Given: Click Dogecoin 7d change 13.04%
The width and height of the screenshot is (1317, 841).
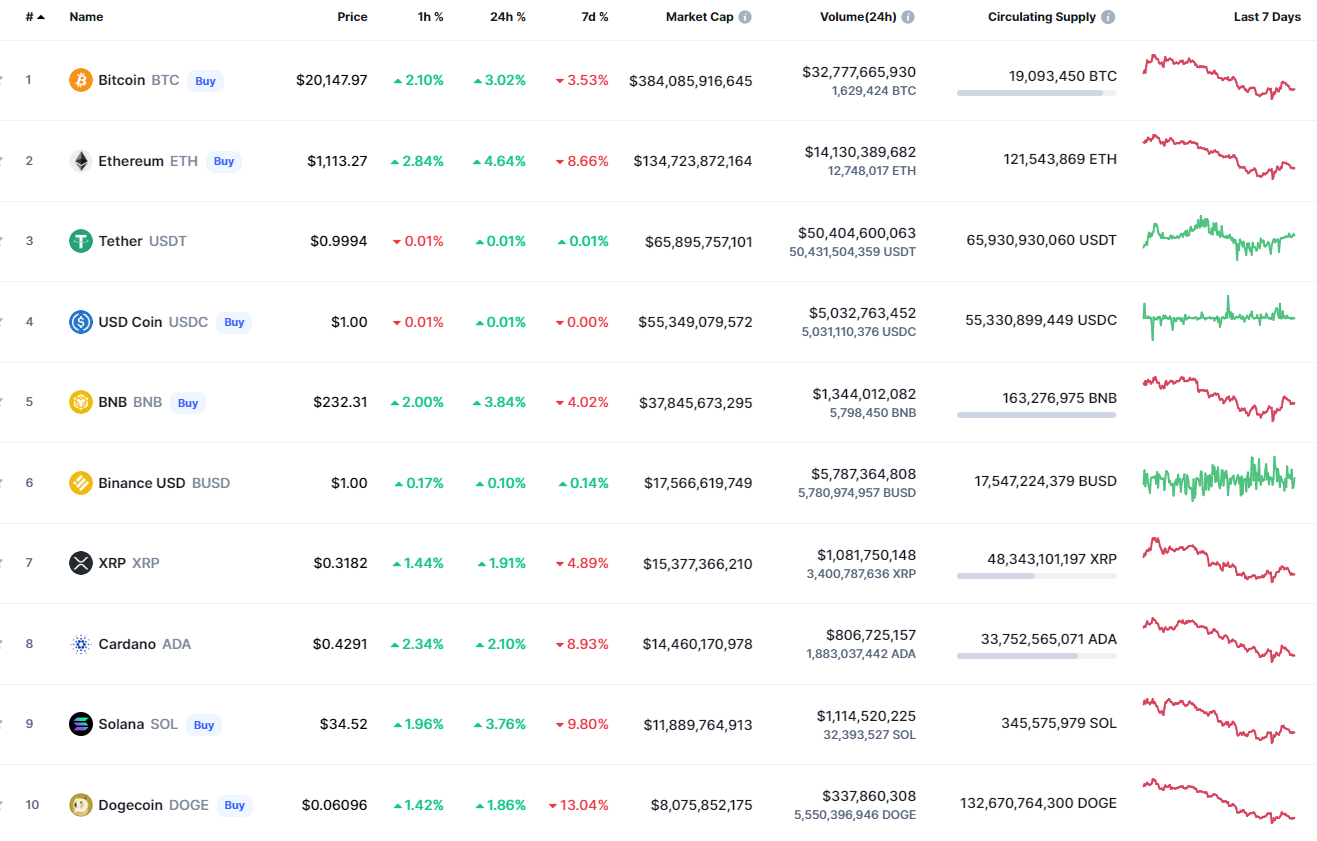Looking at the screenshot, I should (x=579, y=805).
